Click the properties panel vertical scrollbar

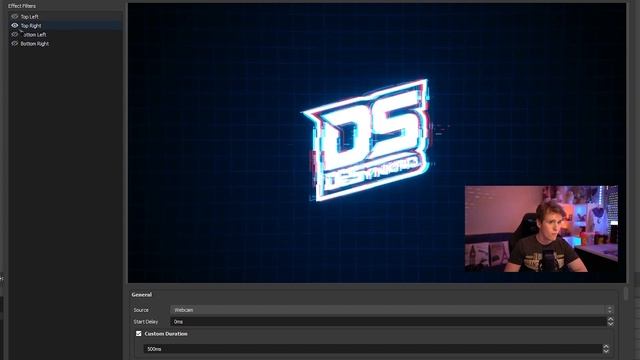626,293
